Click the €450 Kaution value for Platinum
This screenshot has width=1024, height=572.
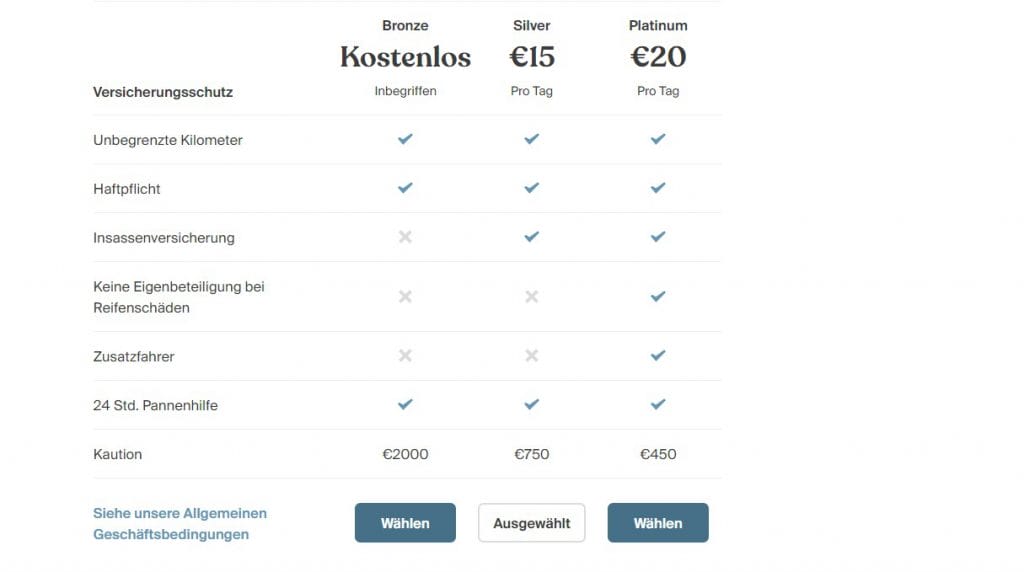tap(658, 454)
